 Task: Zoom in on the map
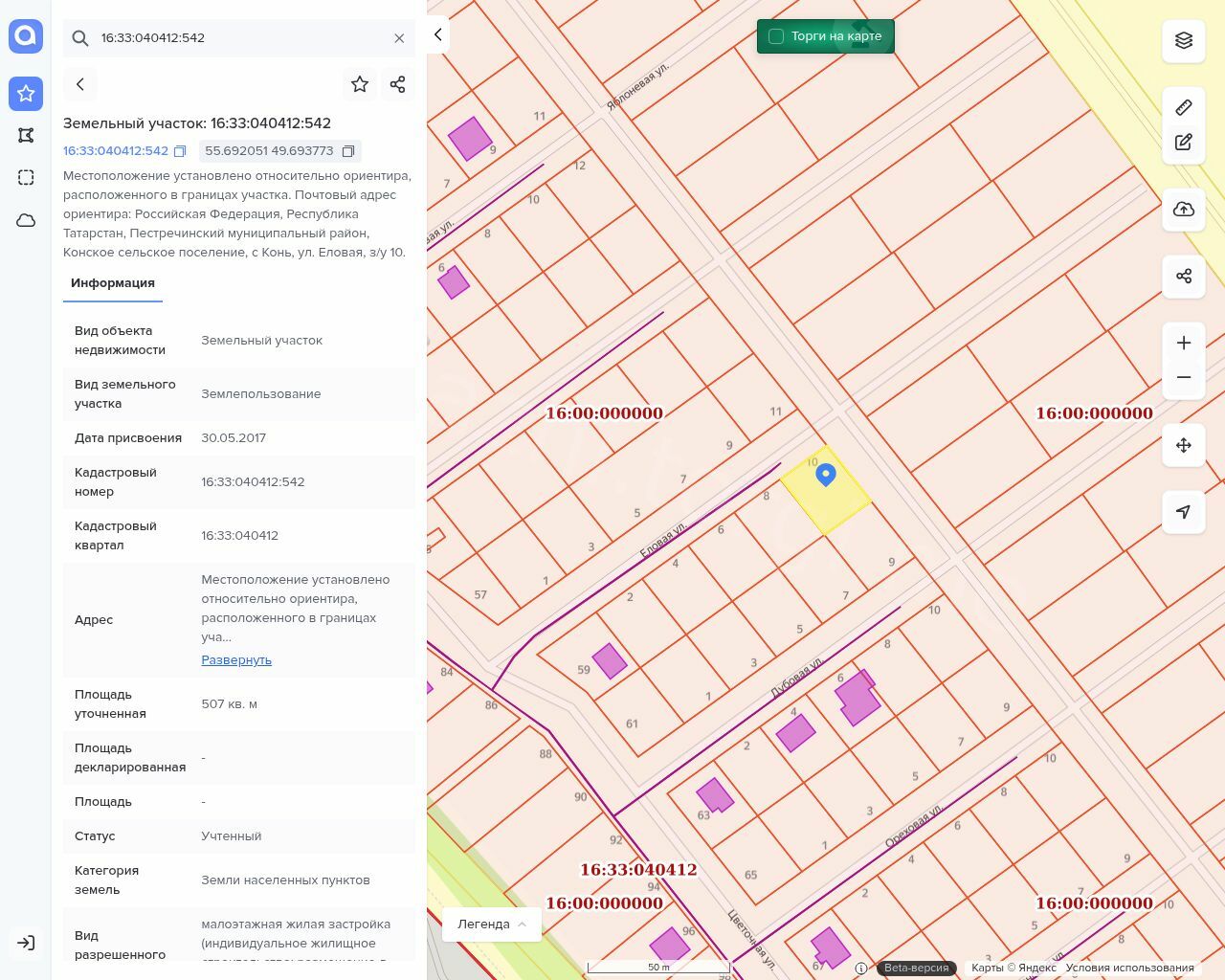point(1183,343)
